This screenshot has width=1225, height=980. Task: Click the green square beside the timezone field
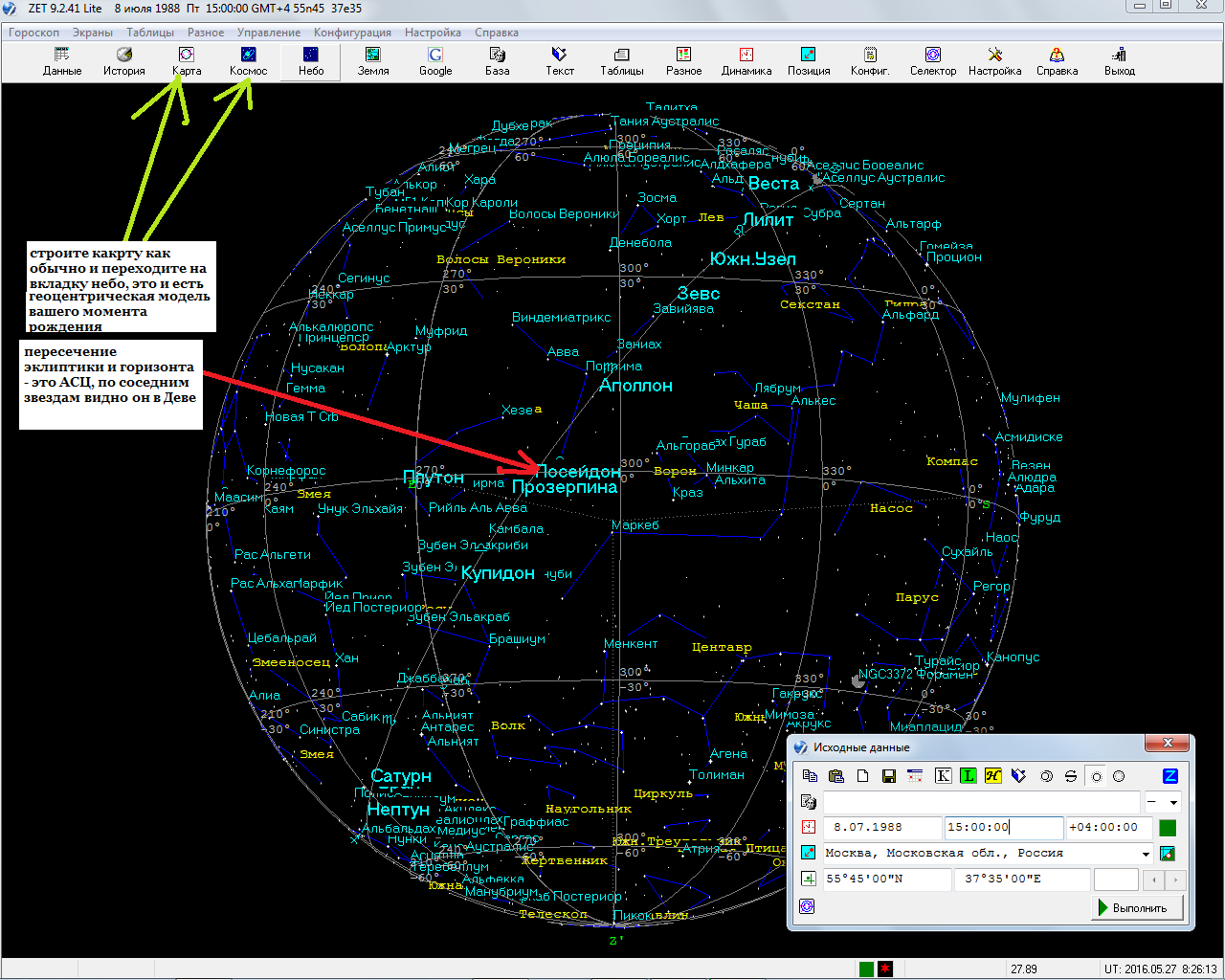1168,828
